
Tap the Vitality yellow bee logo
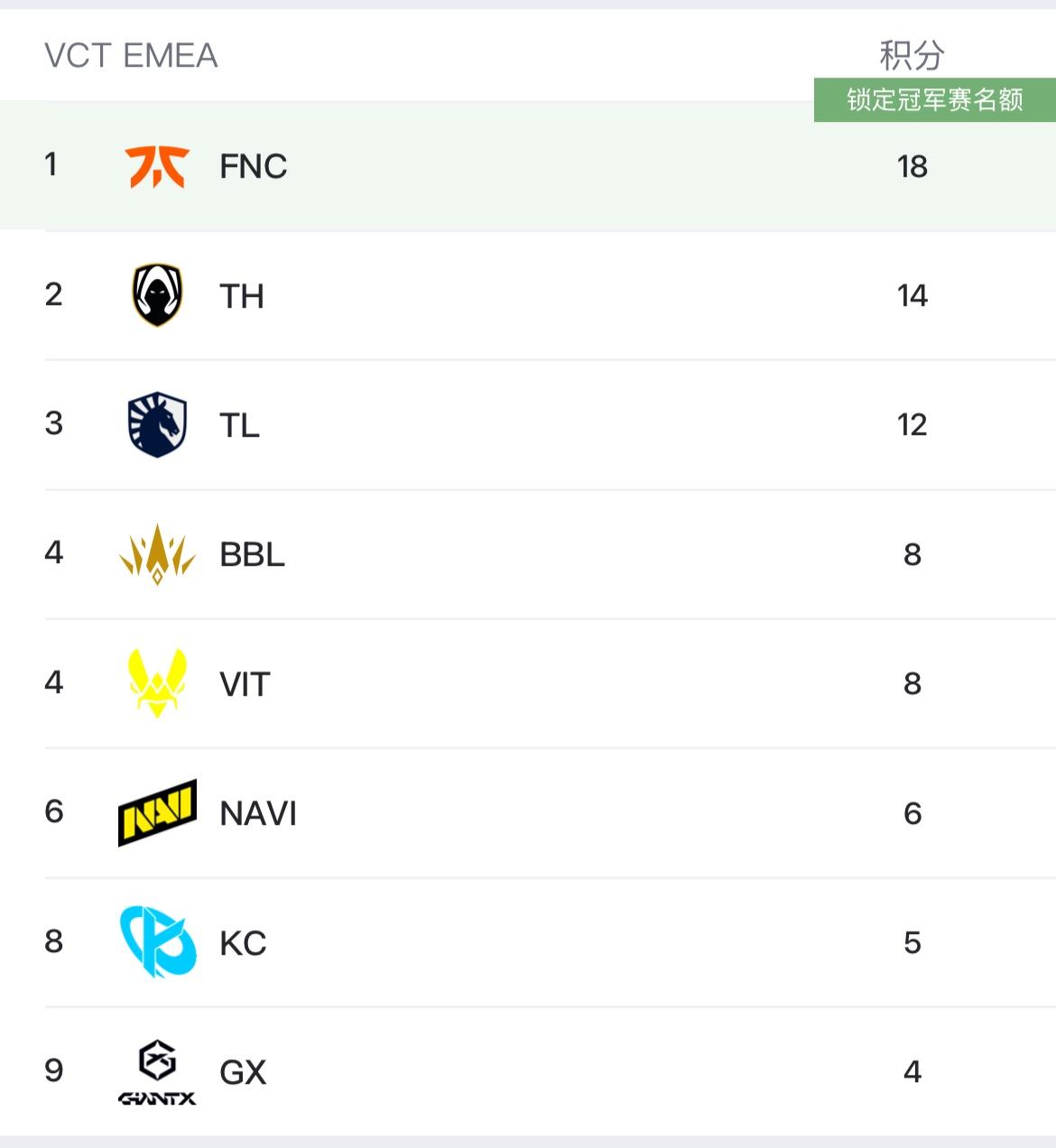(157, 683)
